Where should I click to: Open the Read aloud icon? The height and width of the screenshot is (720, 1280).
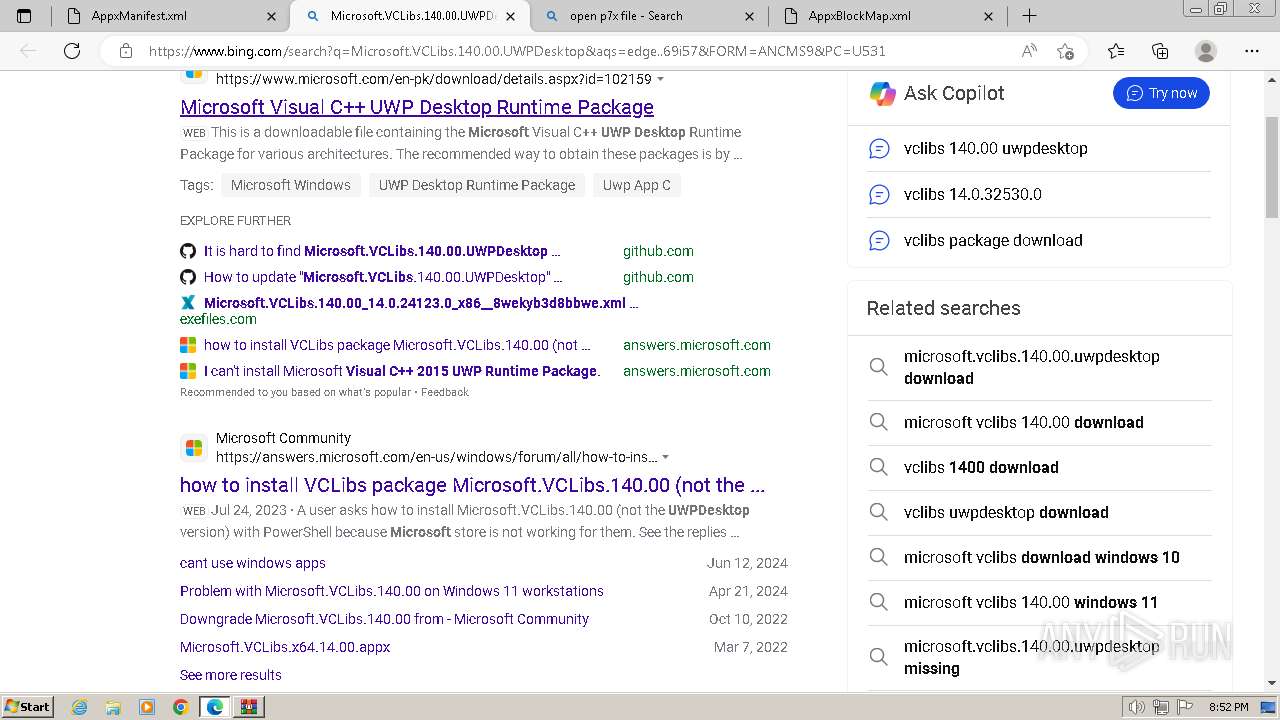pyautogui.click(x=1029, y=51)
